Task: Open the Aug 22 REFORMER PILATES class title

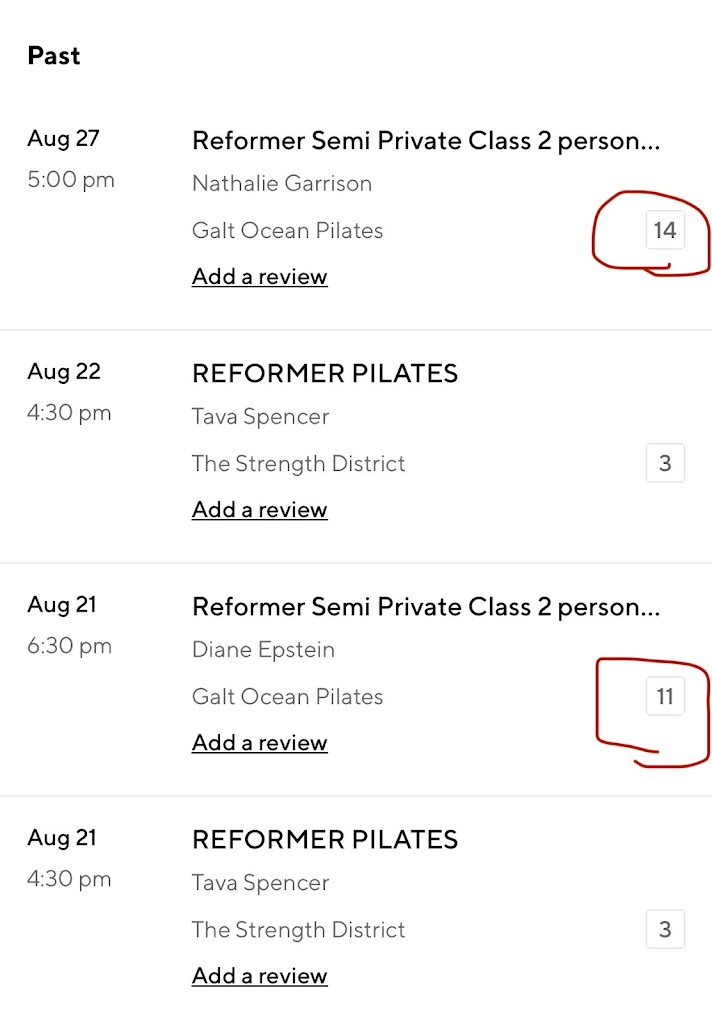Action: point(325,374)
